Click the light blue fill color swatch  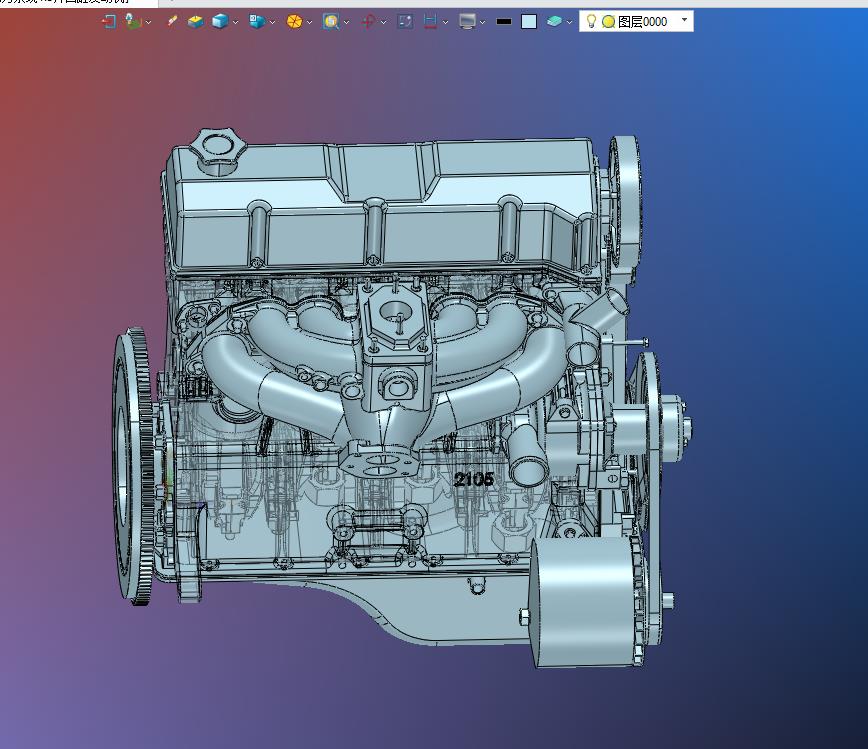tap(529, 21)
